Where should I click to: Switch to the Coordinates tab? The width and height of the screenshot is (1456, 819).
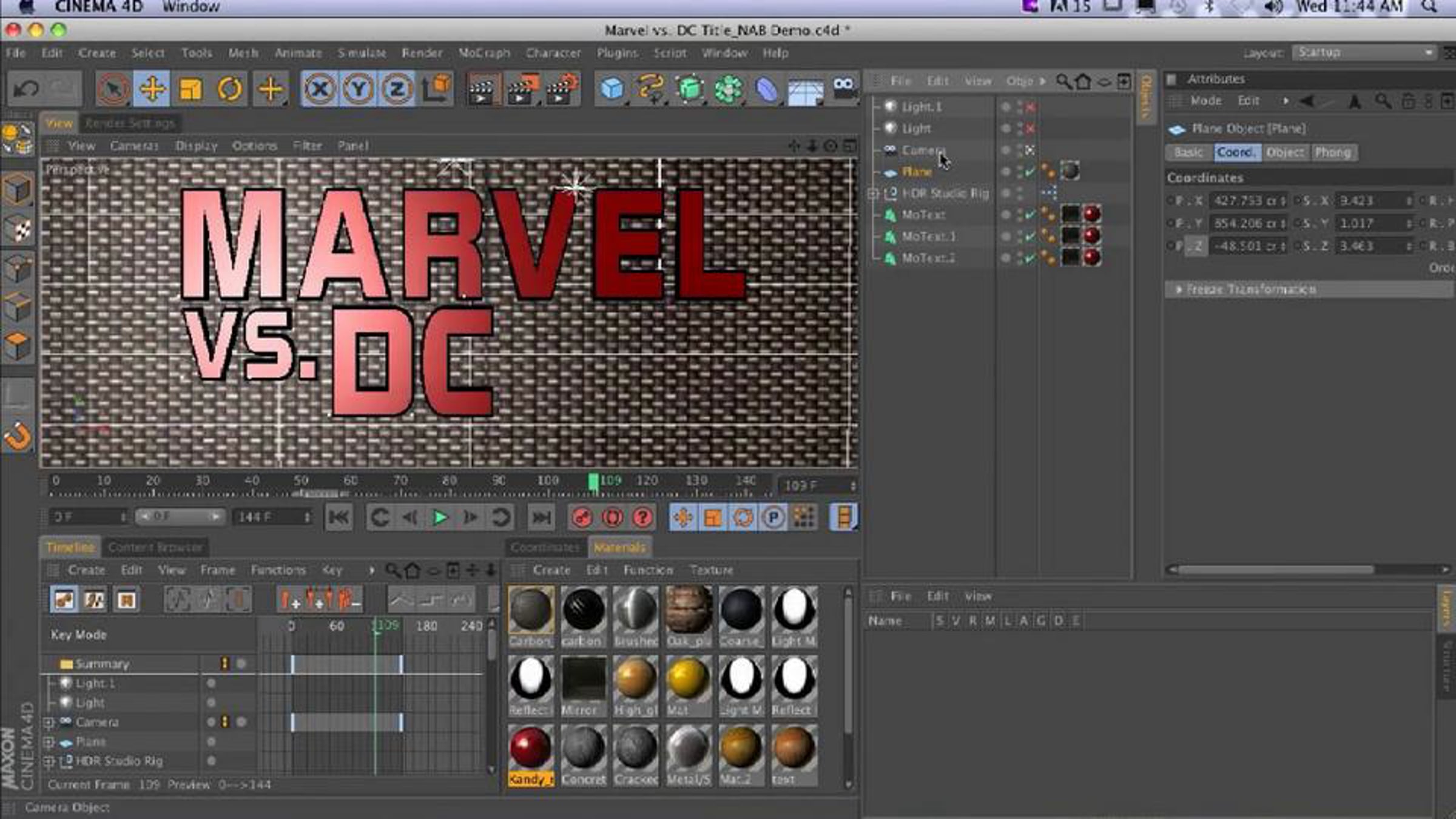pyautogui.click(x=545, y=547)
